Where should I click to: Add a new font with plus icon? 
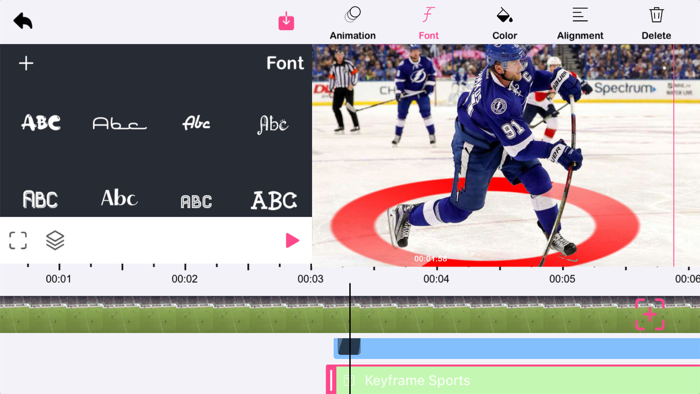coord(26,63)
